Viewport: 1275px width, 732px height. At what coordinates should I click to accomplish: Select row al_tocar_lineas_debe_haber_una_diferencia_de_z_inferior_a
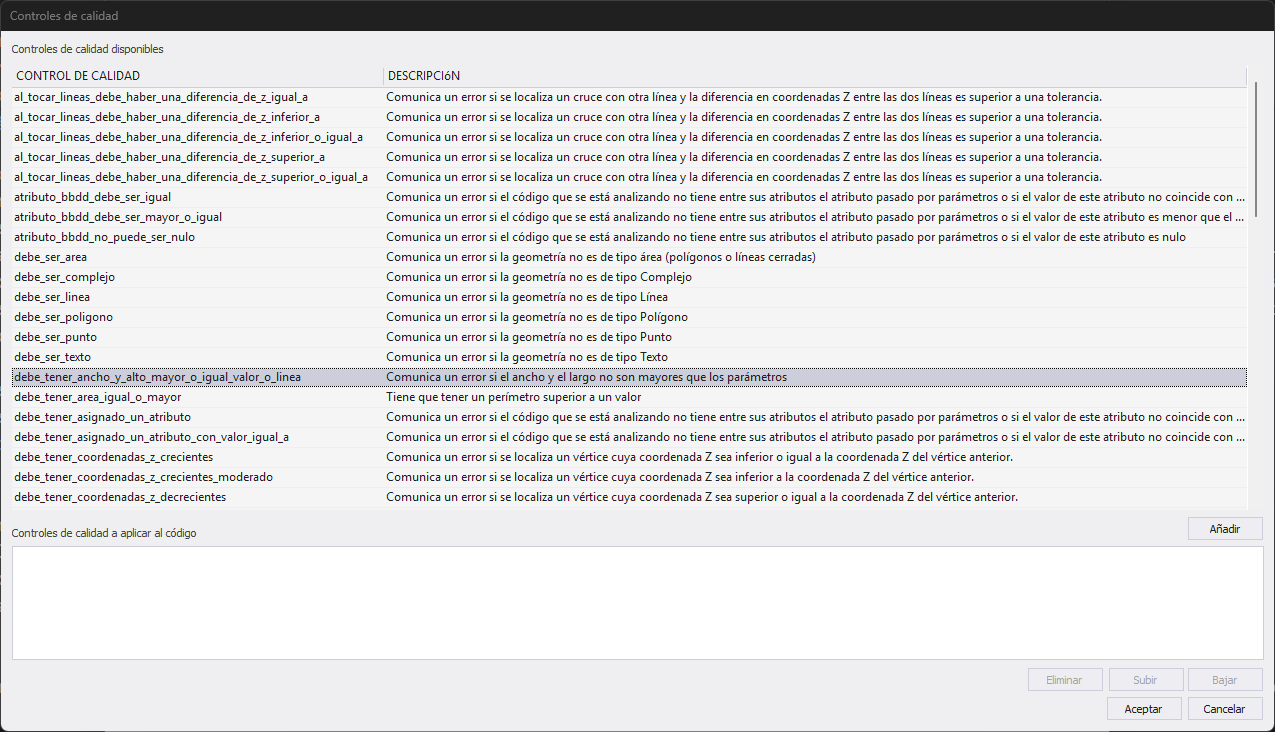coord(629,117)
